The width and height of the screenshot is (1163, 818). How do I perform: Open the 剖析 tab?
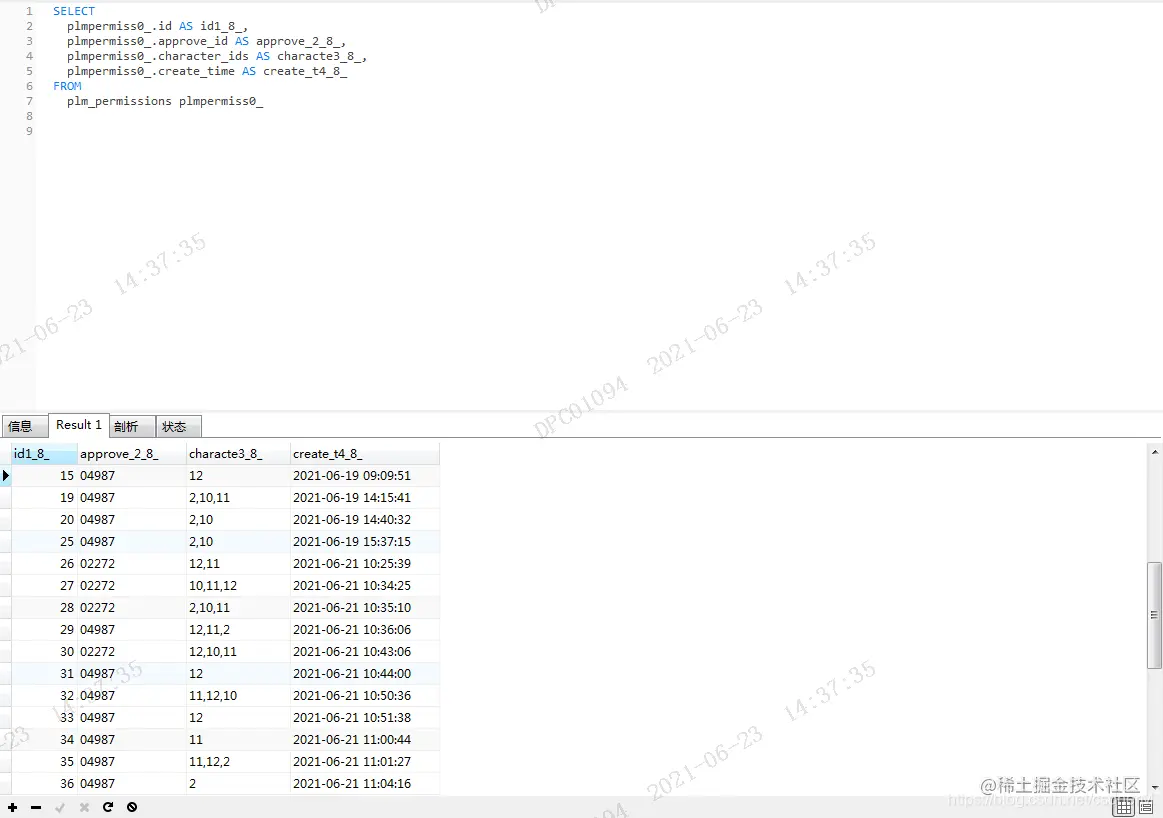pyautogui.click(x=133, y=426)
